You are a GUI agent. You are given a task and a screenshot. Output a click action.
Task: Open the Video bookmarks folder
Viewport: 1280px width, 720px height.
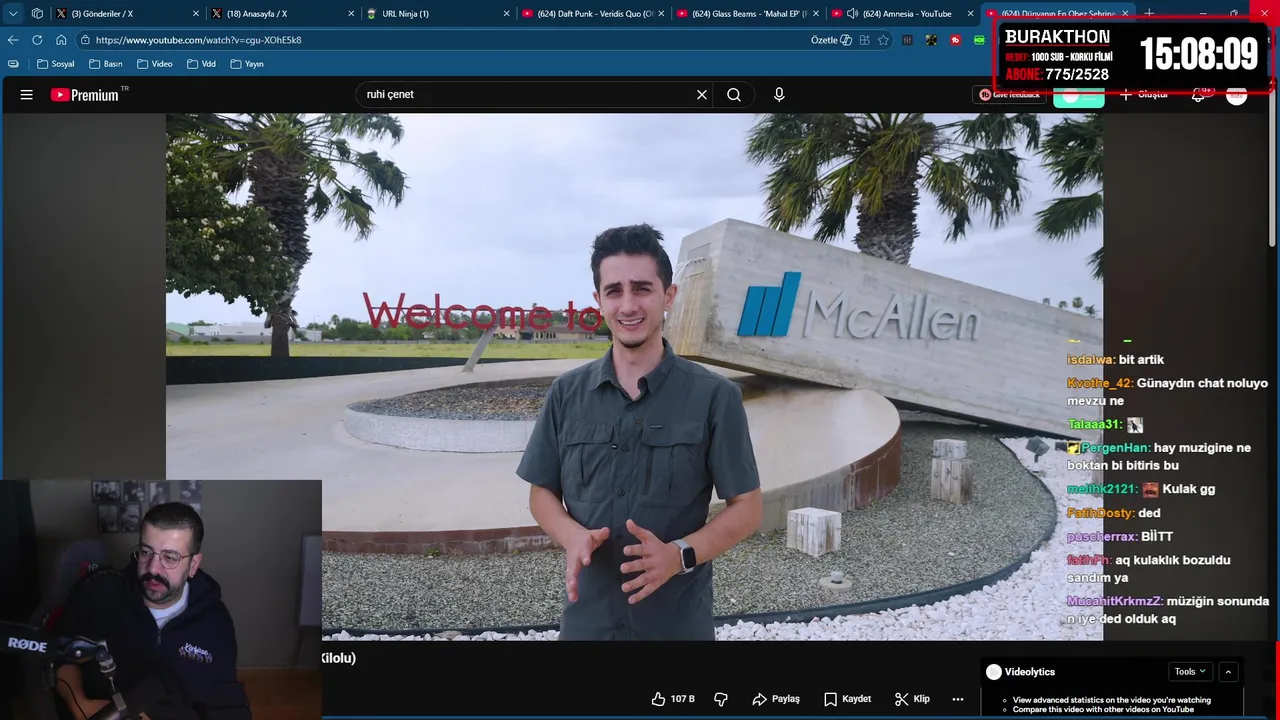tap(155, 64)
